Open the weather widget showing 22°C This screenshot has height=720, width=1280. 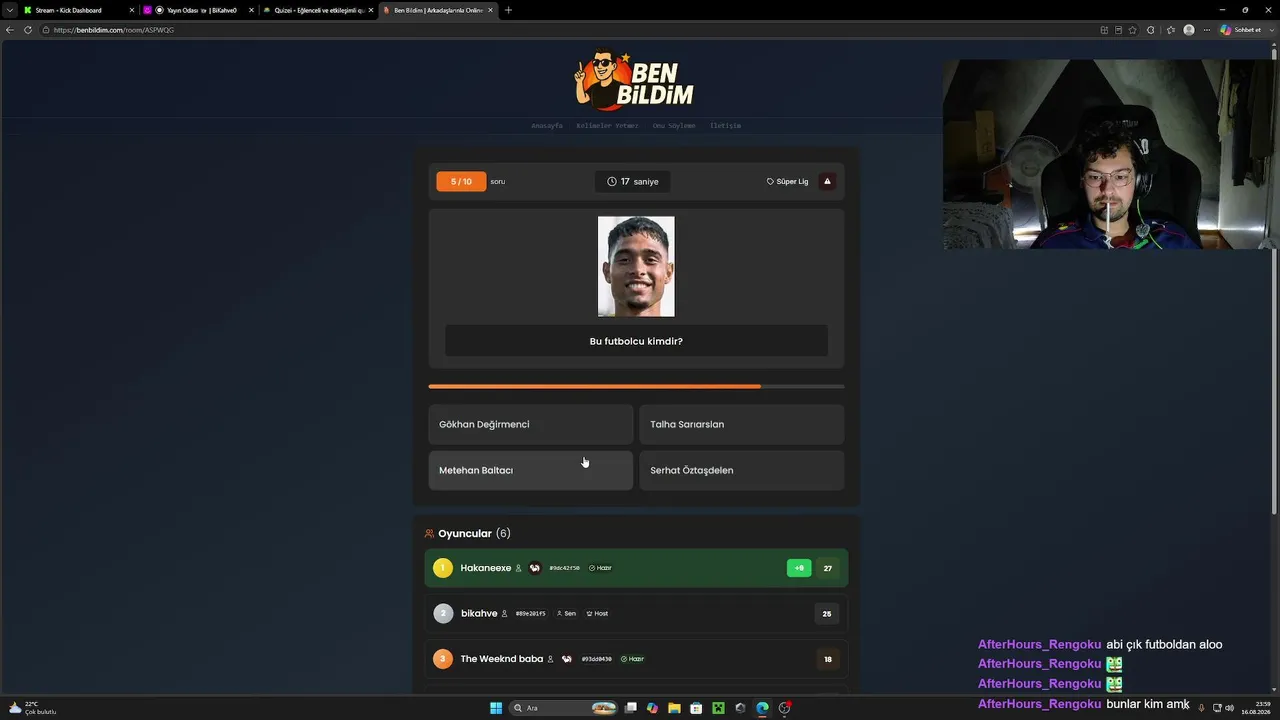pyautogui.click(x=32, y=708)
